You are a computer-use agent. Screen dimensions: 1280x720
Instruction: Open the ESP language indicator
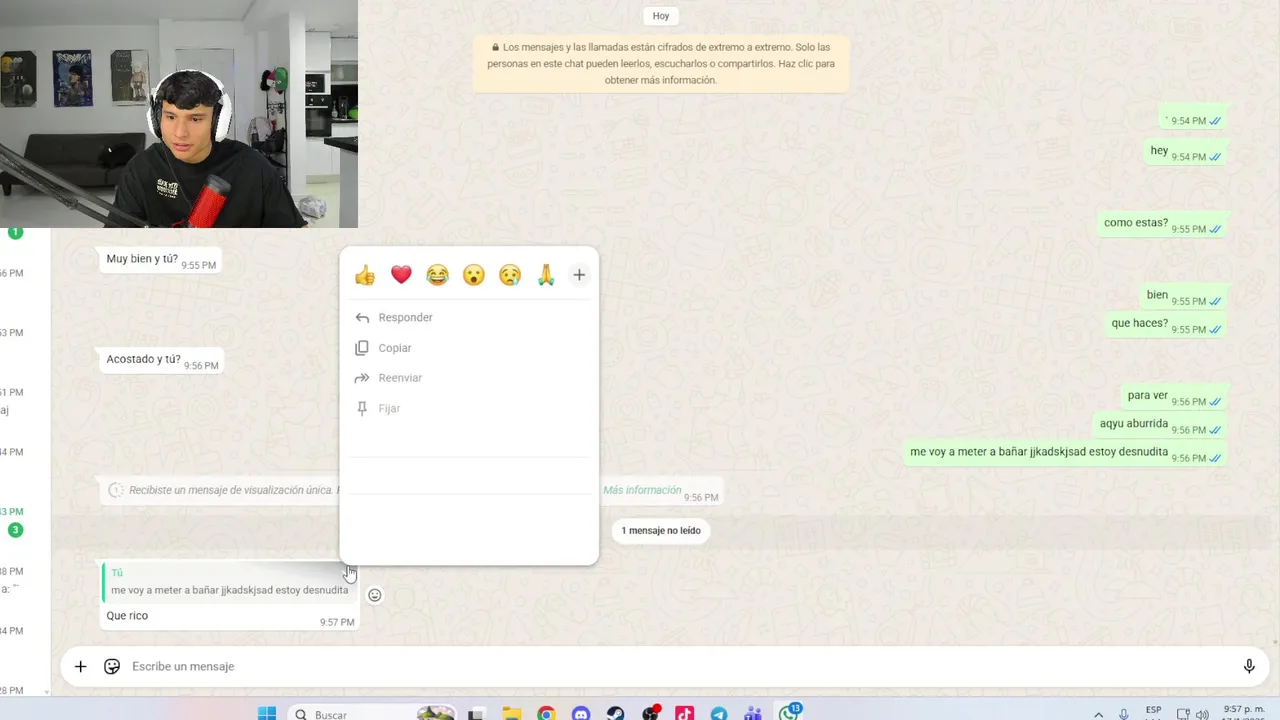(1154, 712)
